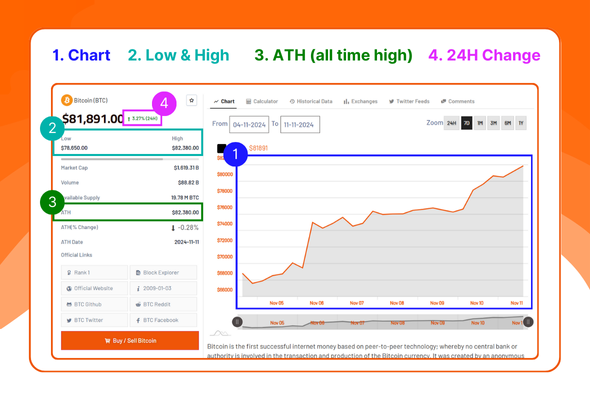Screen dimensions: 590x400
Task: Set chart zoom to 7D
Action: coord(467,123)
